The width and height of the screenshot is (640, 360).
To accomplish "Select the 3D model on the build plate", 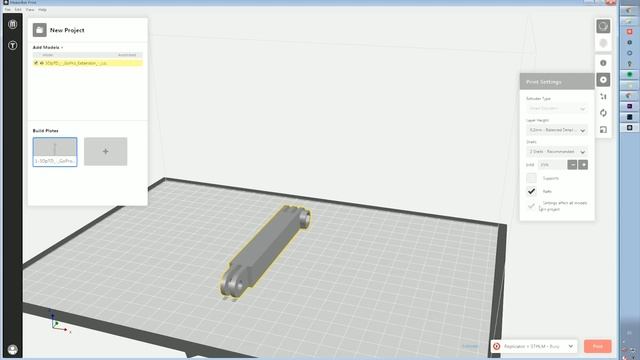I will coord(264,253).
